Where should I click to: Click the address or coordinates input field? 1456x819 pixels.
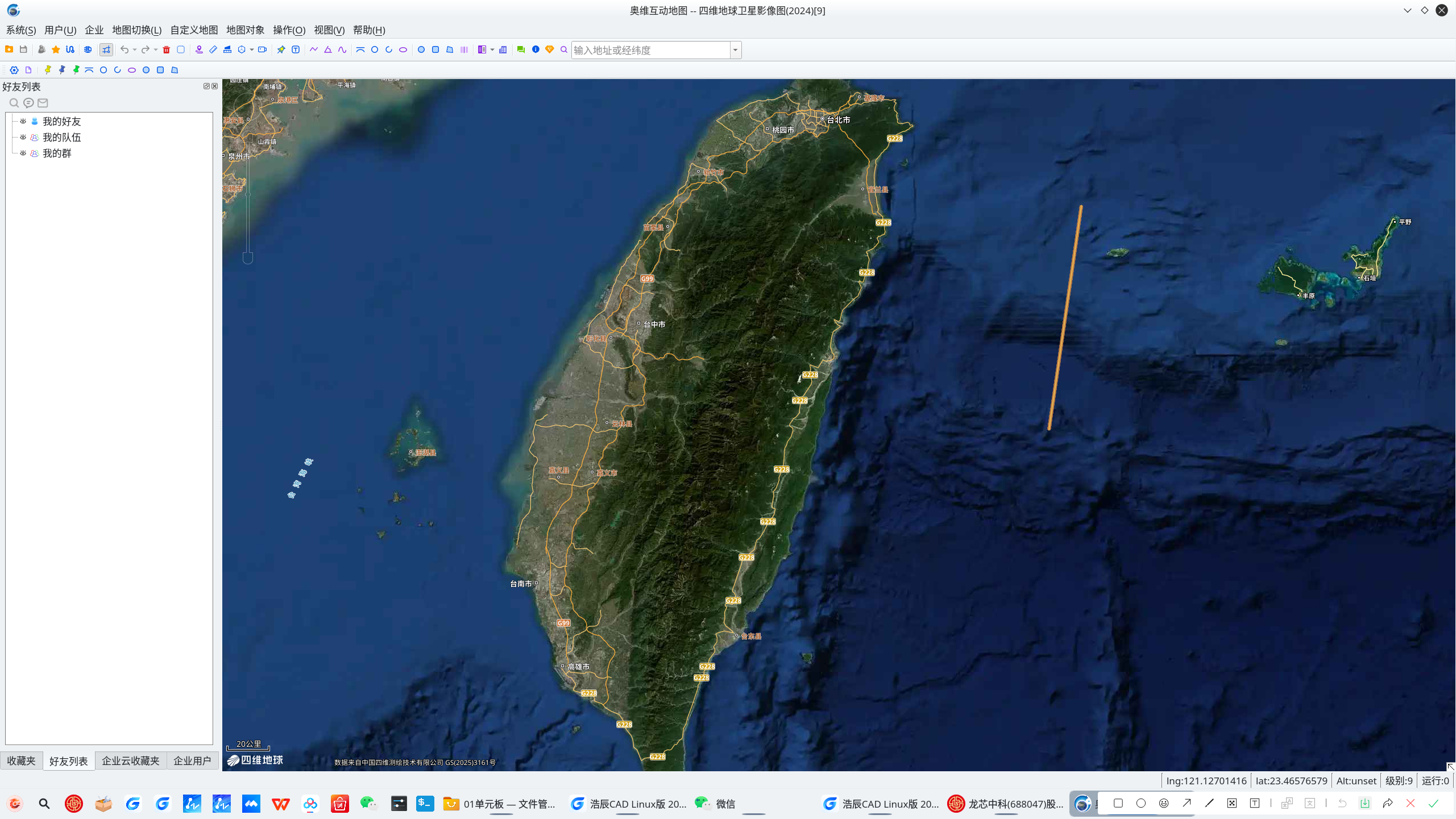pos(650,50)
